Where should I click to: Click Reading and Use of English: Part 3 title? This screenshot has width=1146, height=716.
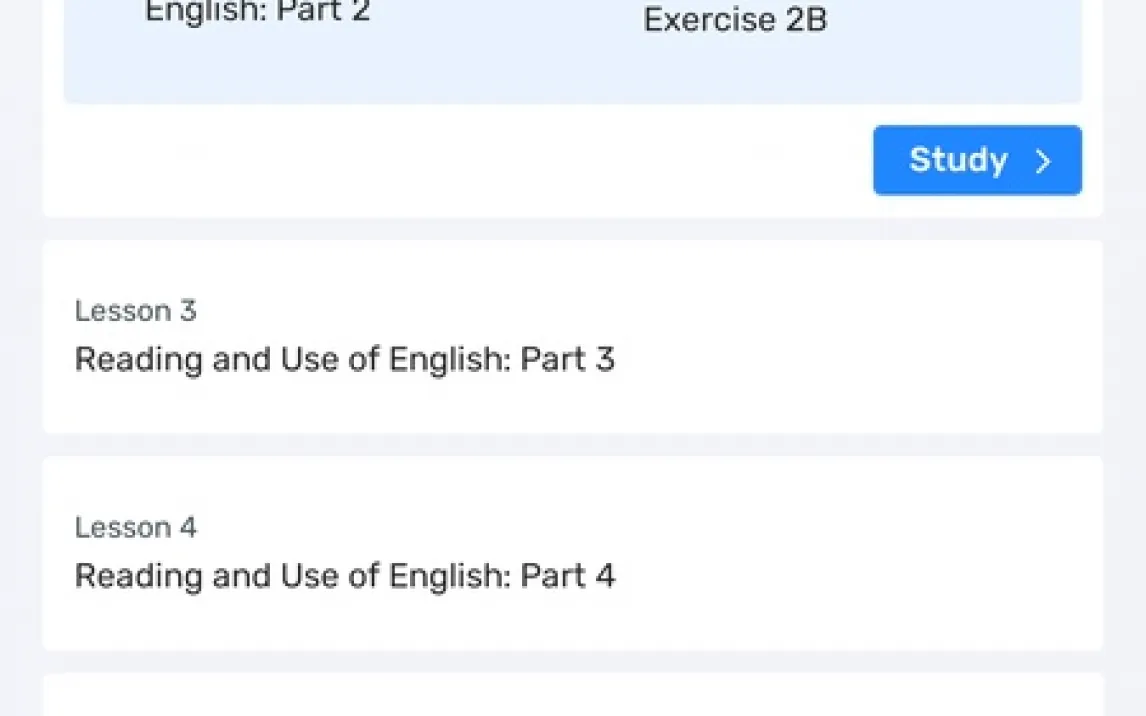pyautogui.click(x=344, y=359)
